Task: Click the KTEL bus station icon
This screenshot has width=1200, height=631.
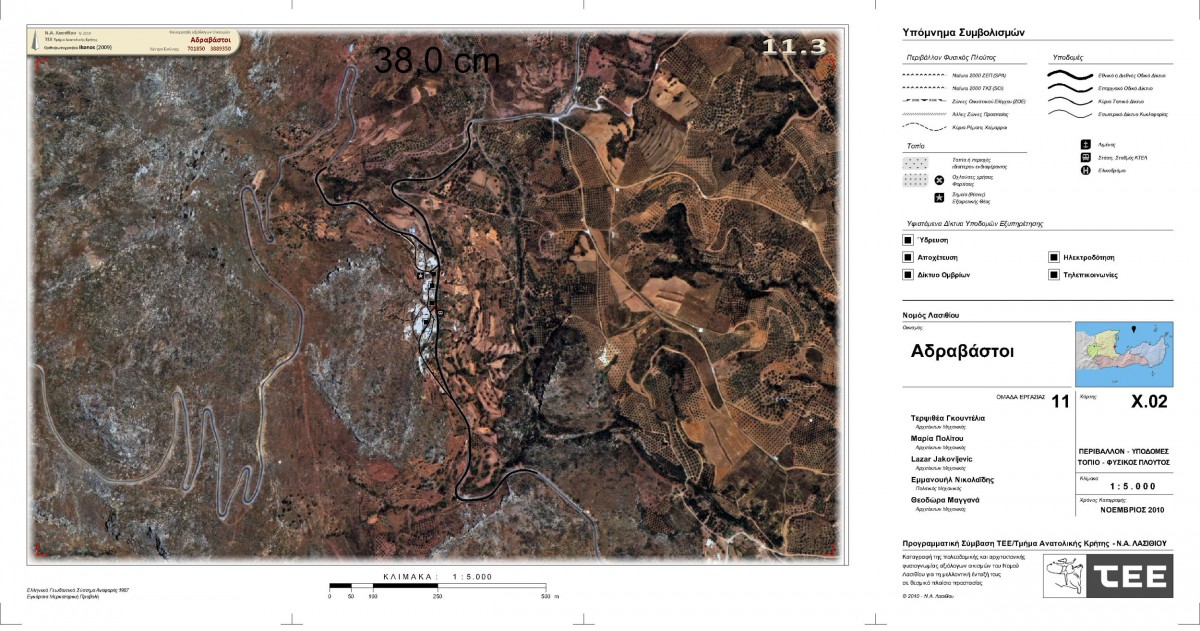Action: pos(1084,157)
